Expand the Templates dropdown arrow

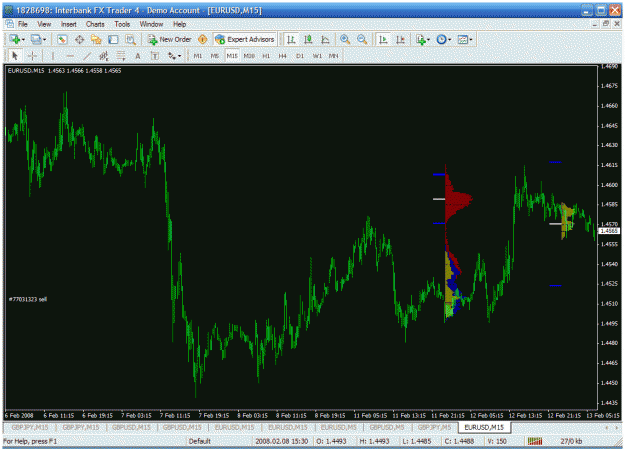coord(471,39)
